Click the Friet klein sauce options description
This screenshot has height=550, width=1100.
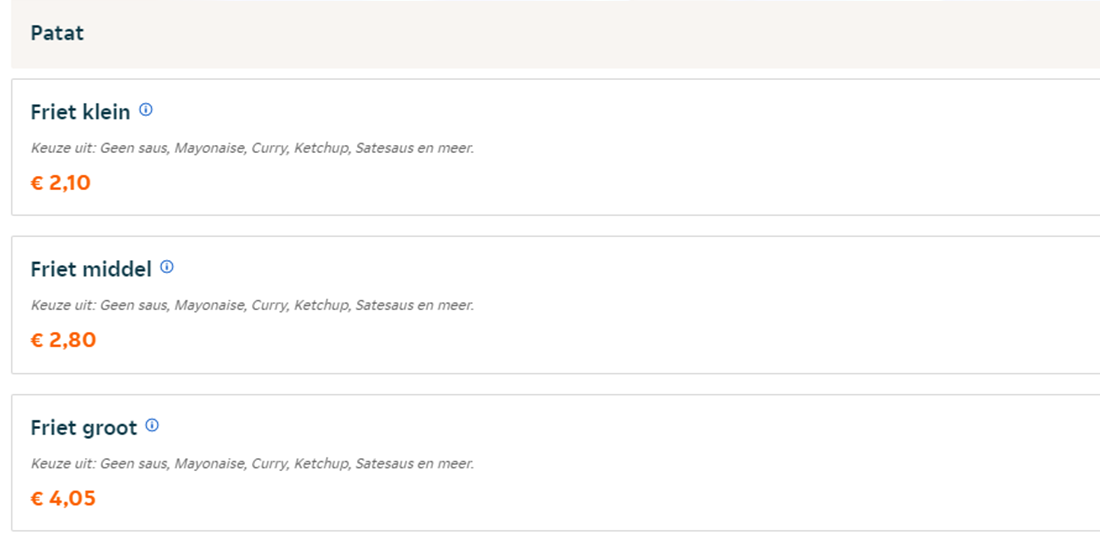click(x=252, y=149)
